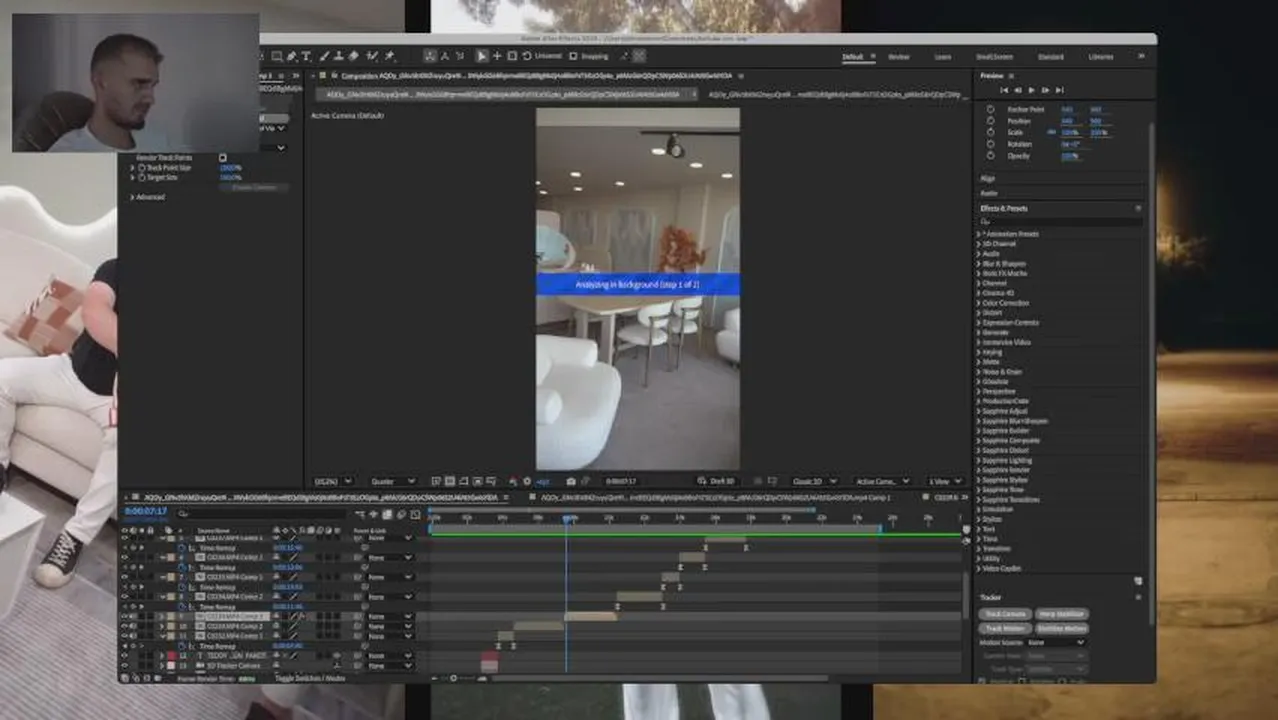1278x720 pixels.
Task: Click the timeline current time display 0:00:07:17
Action: click(146, 511)
